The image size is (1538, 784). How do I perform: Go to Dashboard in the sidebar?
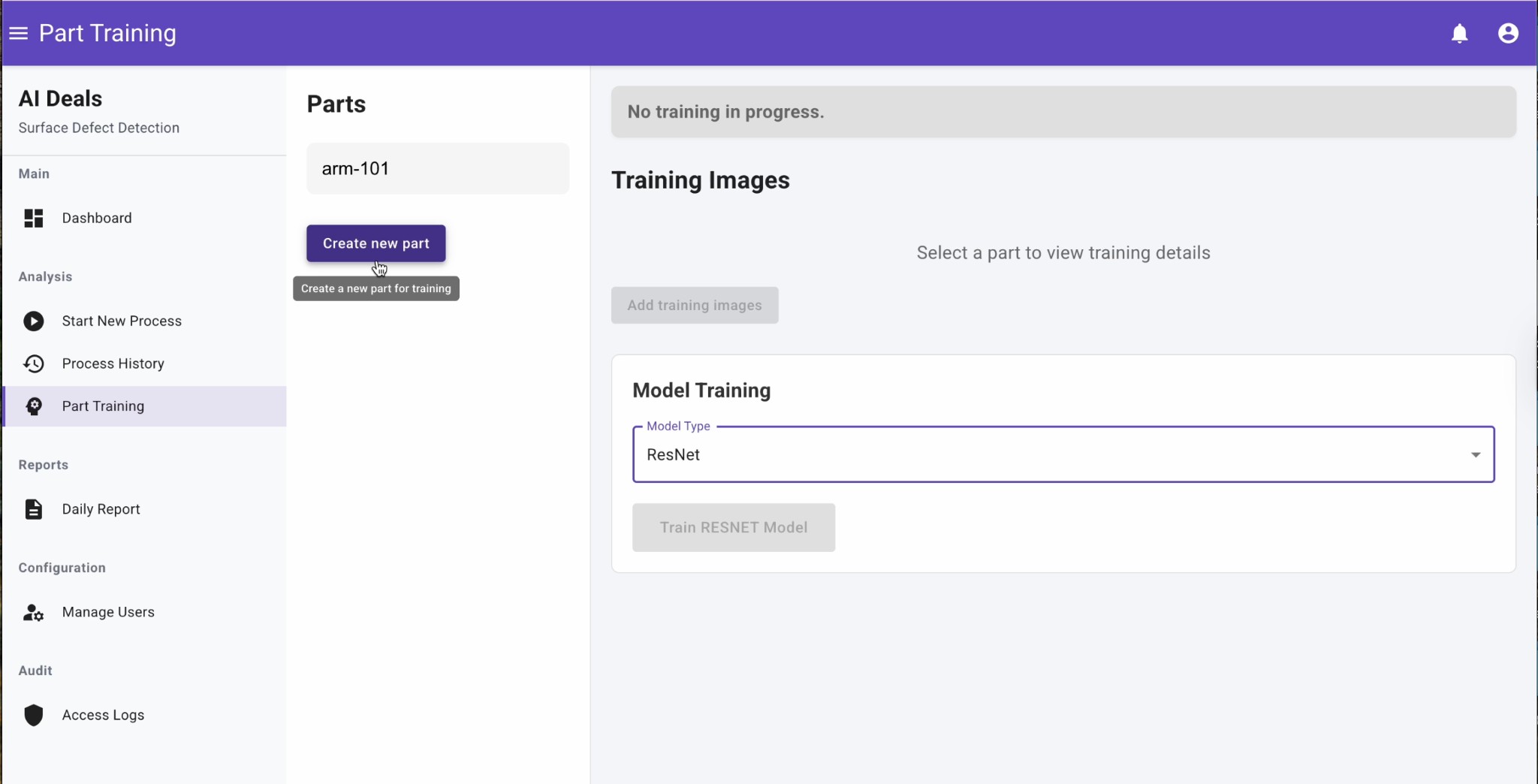[97, 219]
